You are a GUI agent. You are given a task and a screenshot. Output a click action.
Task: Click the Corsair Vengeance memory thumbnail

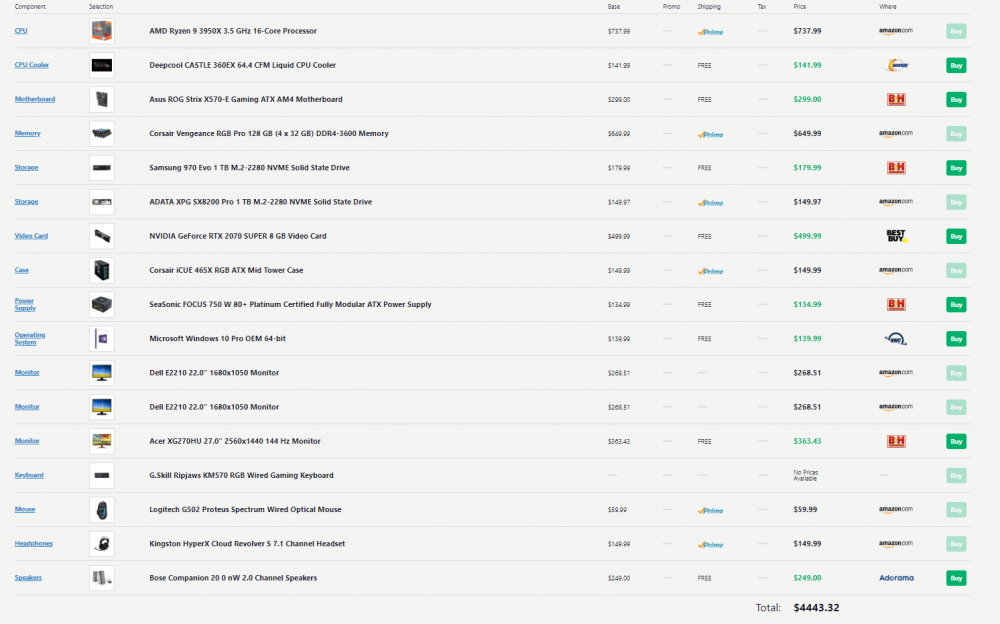[102, 133]
